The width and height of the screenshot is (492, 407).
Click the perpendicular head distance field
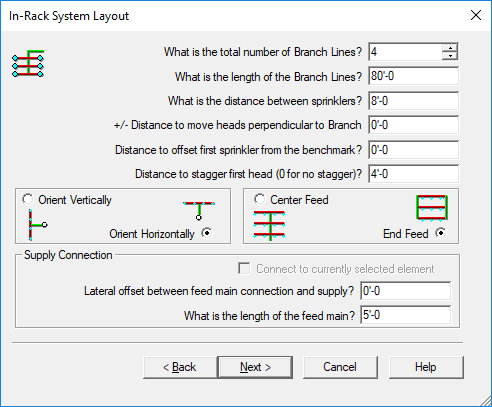pyautogui.click(x=413, y=125)
